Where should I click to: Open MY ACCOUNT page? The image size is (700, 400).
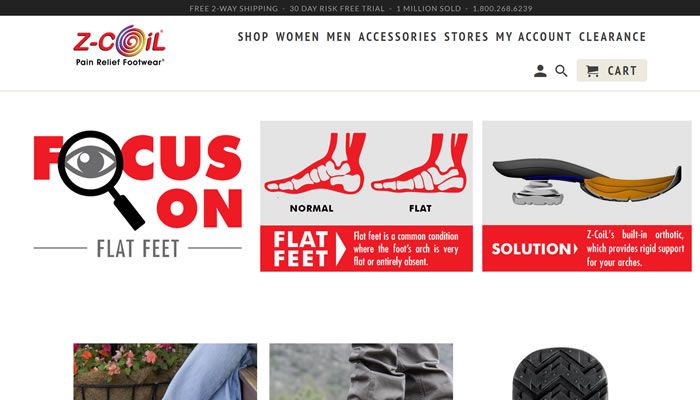[533, 37]
